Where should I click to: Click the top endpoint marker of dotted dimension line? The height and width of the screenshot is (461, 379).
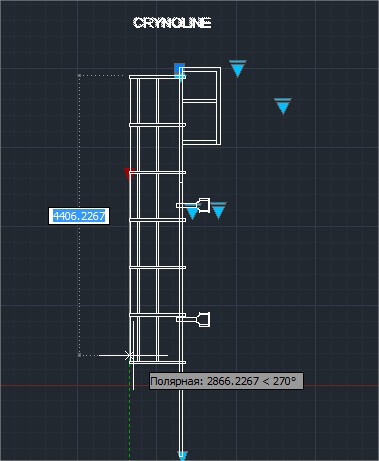click(79, 76)
